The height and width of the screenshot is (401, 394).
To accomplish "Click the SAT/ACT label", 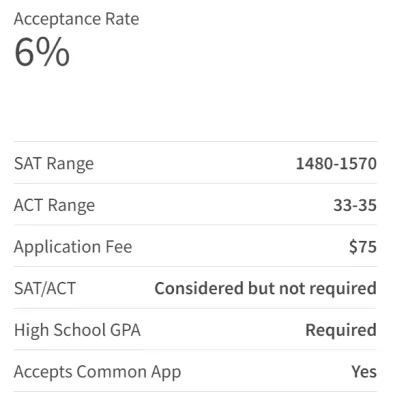I will pos(45,288).
